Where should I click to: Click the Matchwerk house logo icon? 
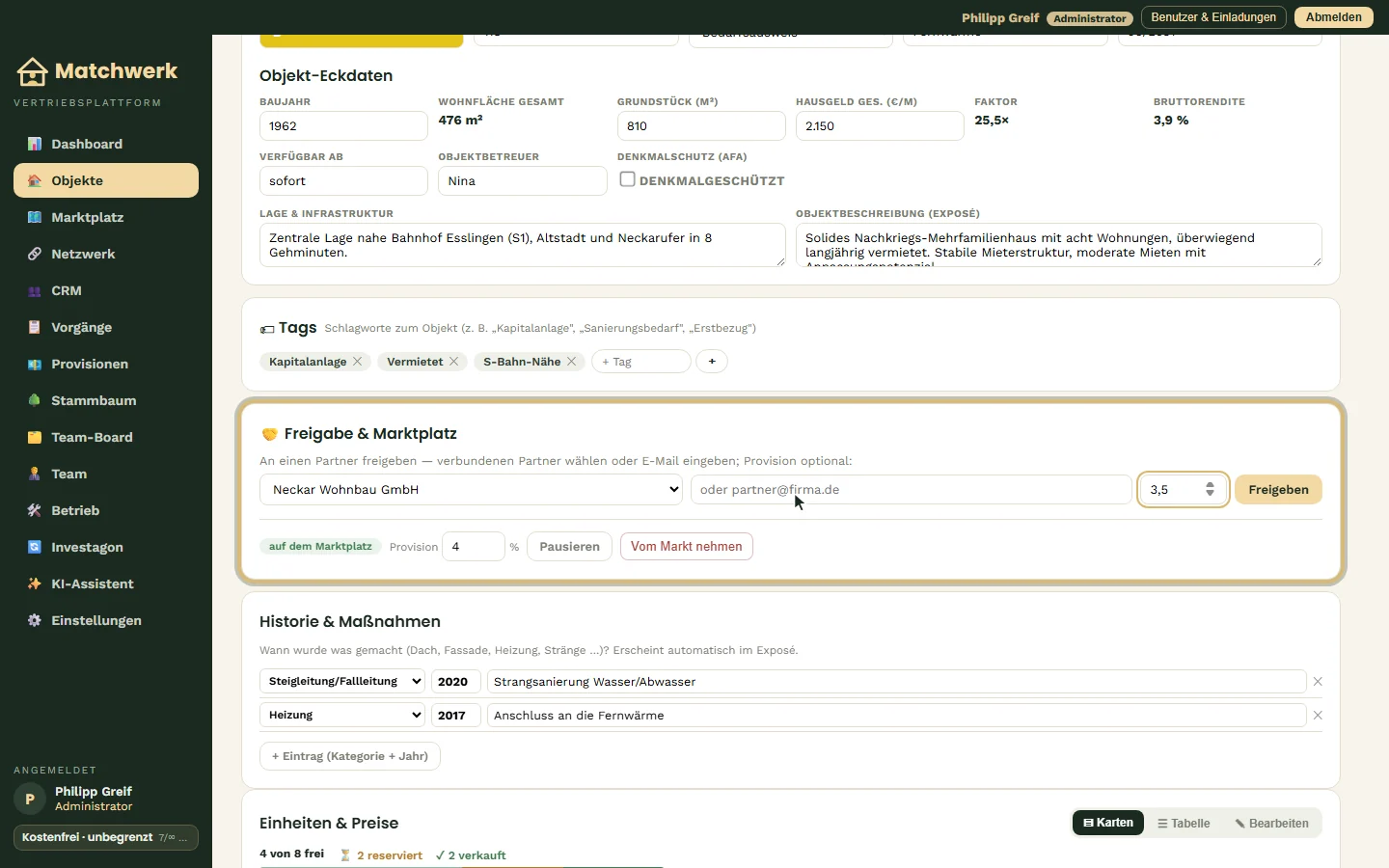32,71
